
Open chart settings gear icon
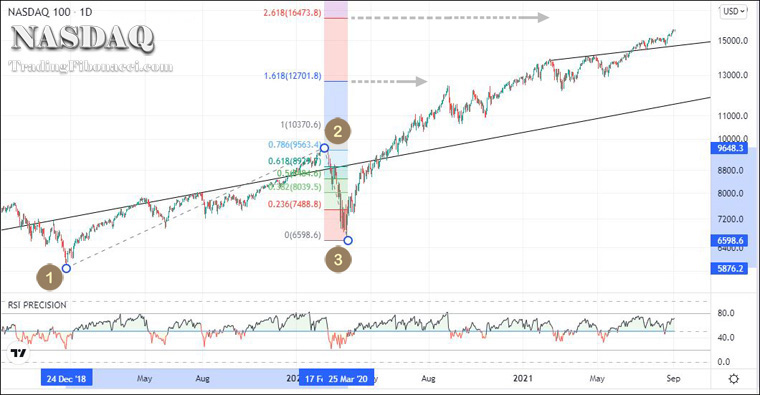(734, 379)
